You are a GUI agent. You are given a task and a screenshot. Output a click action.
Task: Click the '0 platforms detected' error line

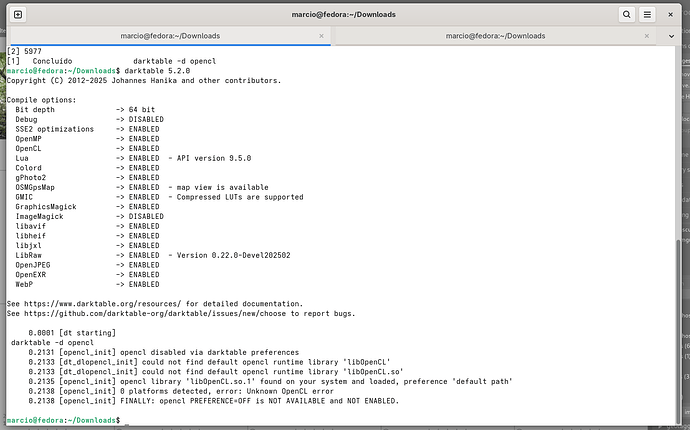tap(181, 391)
